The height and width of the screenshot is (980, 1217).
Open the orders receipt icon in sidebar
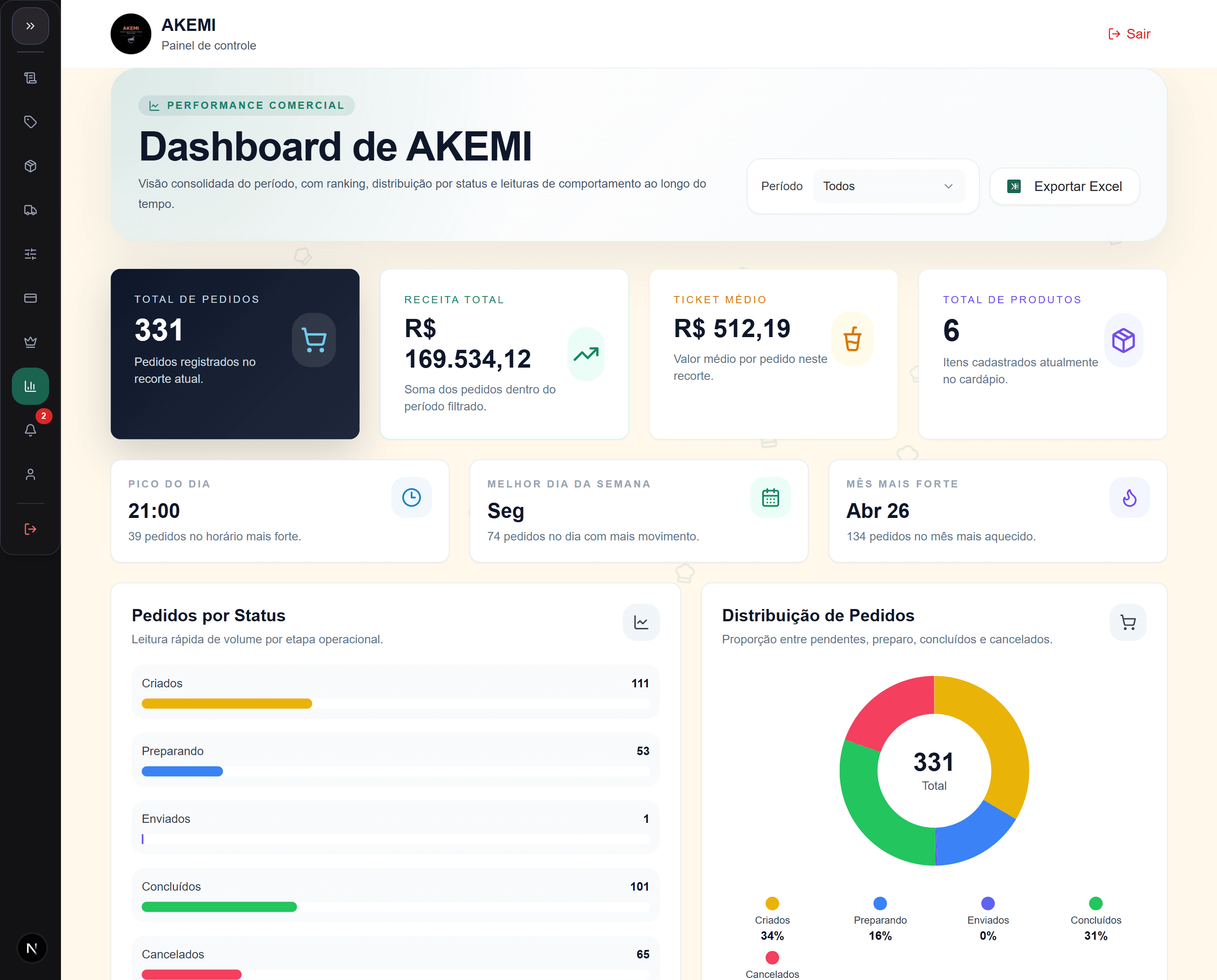(30, 78)
